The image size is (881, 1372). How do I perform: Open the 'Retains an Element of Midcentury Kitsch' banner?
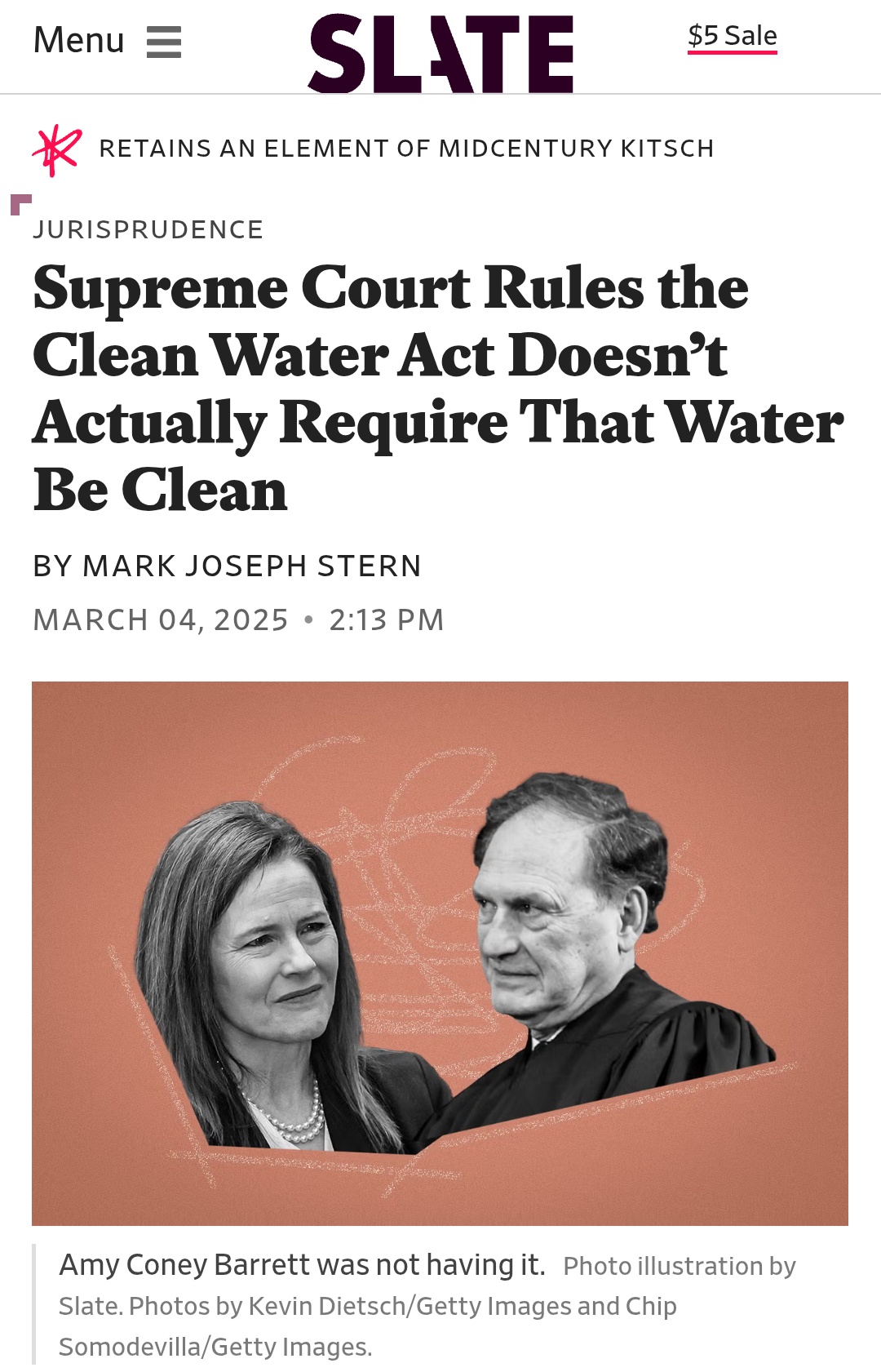coord(406,149)
